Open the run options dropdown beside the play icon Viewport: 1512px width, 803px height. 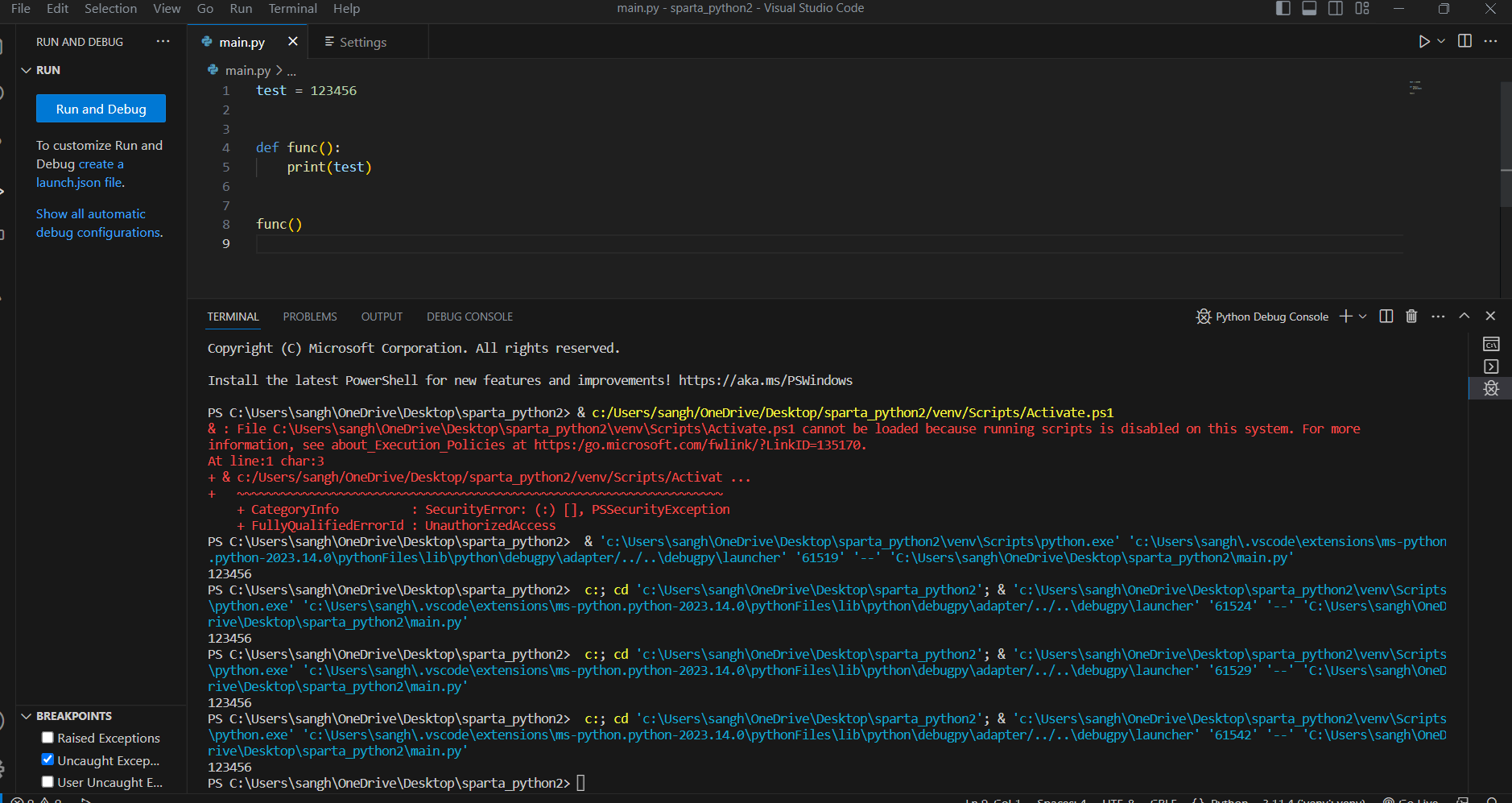(1441, 41)
